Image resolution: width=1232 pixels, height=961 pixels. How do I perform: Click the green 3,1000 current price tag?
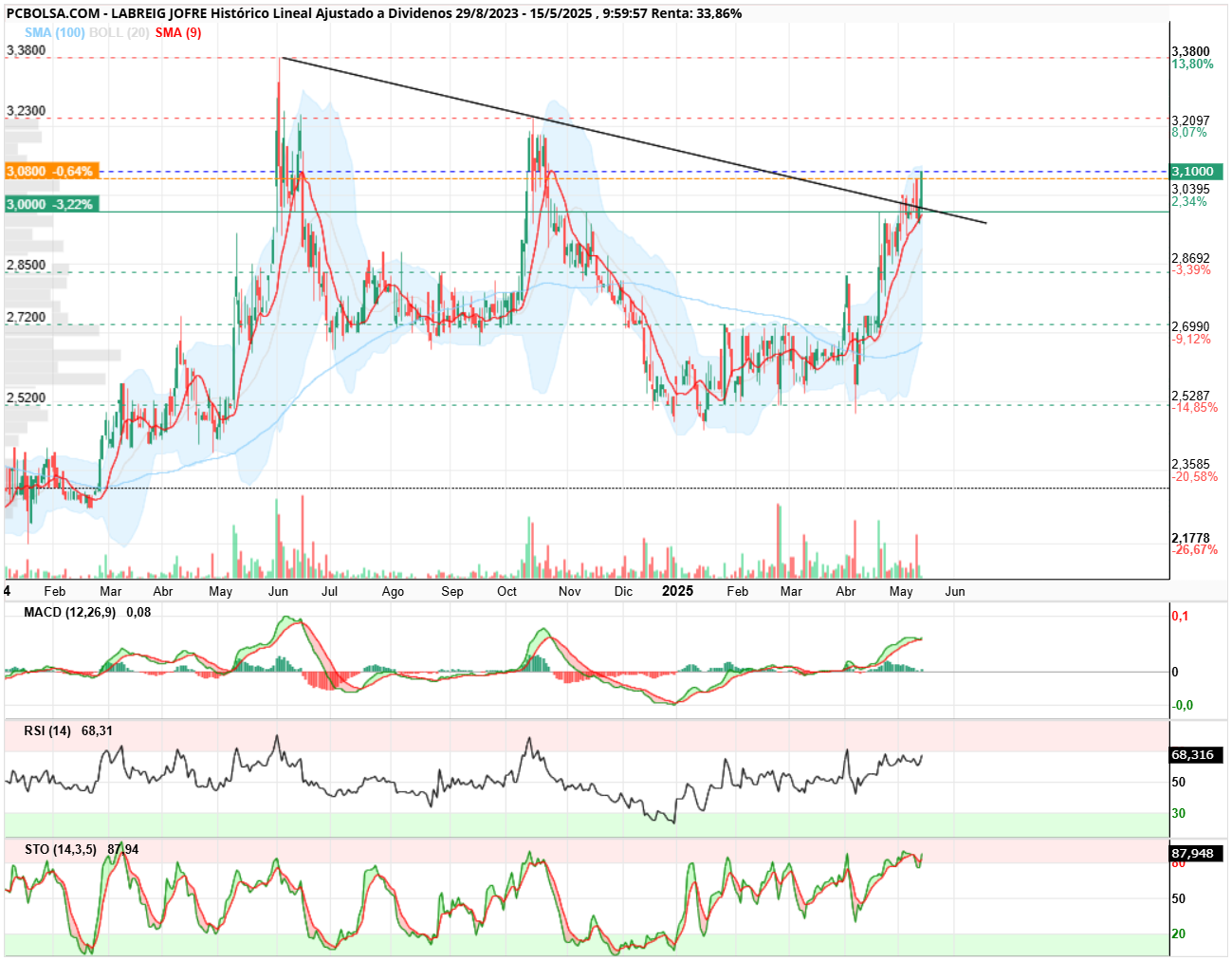click(1197, 172)
